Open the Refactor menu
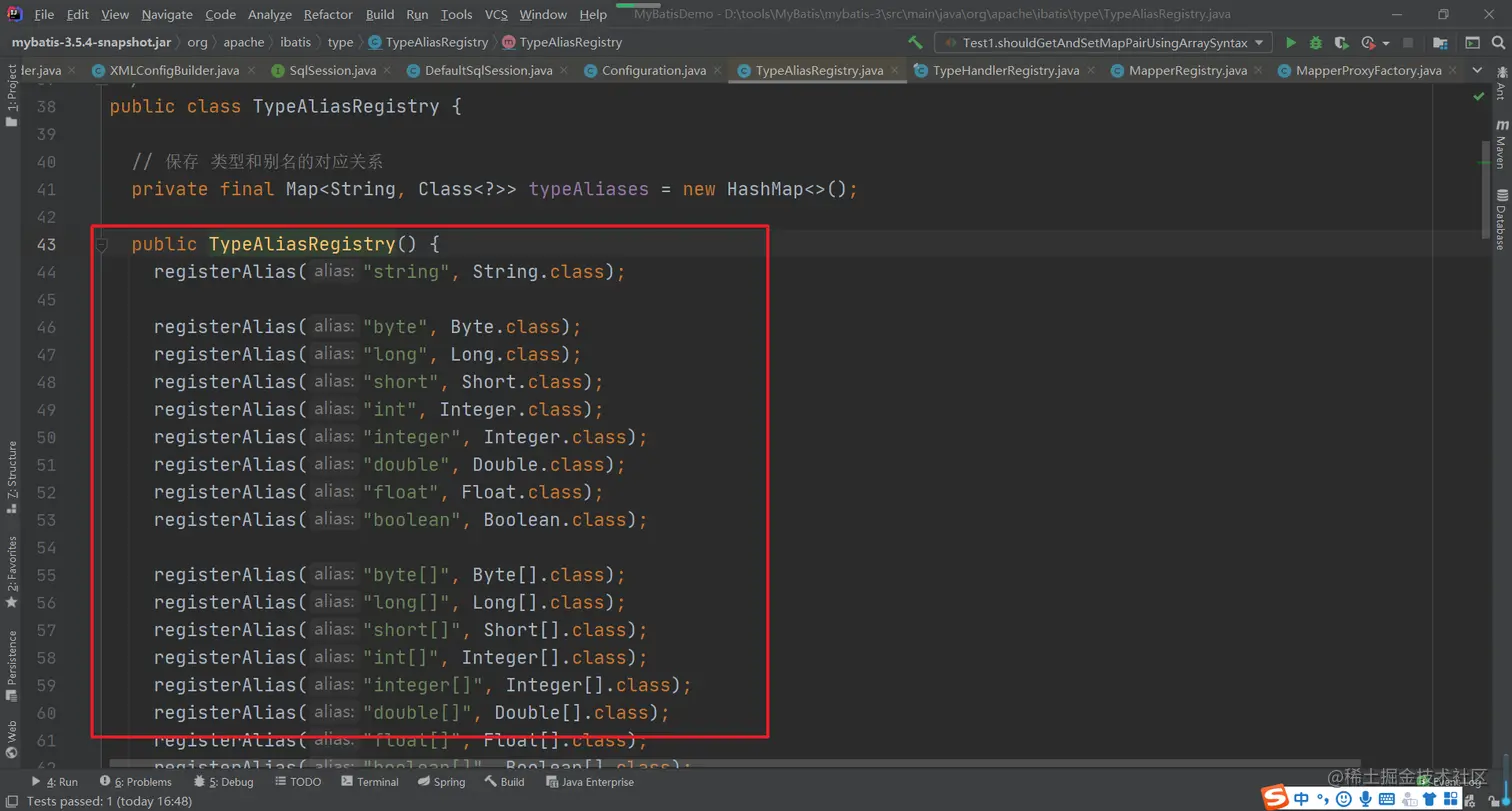The image size is (1512, 811). pos(328,14)
